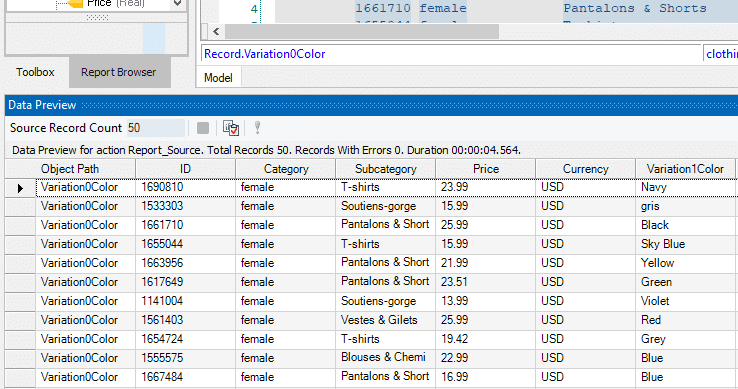Click the verify data preview icon
The width and height of the screenshot is (738, 389).
click(231, 128)
